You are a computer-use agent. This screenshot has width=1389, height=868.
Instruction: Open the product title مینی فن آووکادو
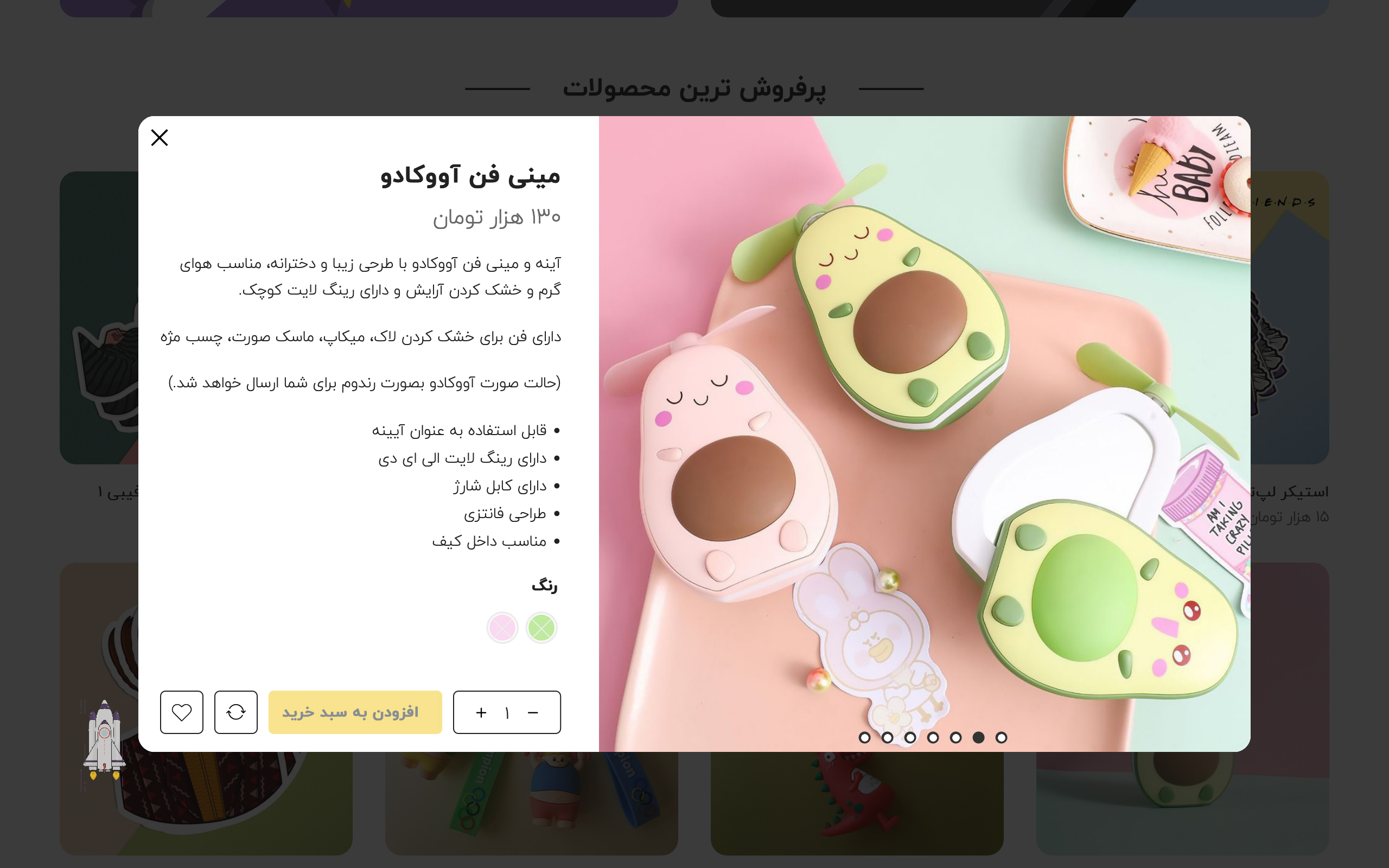(x=470, y=175)
